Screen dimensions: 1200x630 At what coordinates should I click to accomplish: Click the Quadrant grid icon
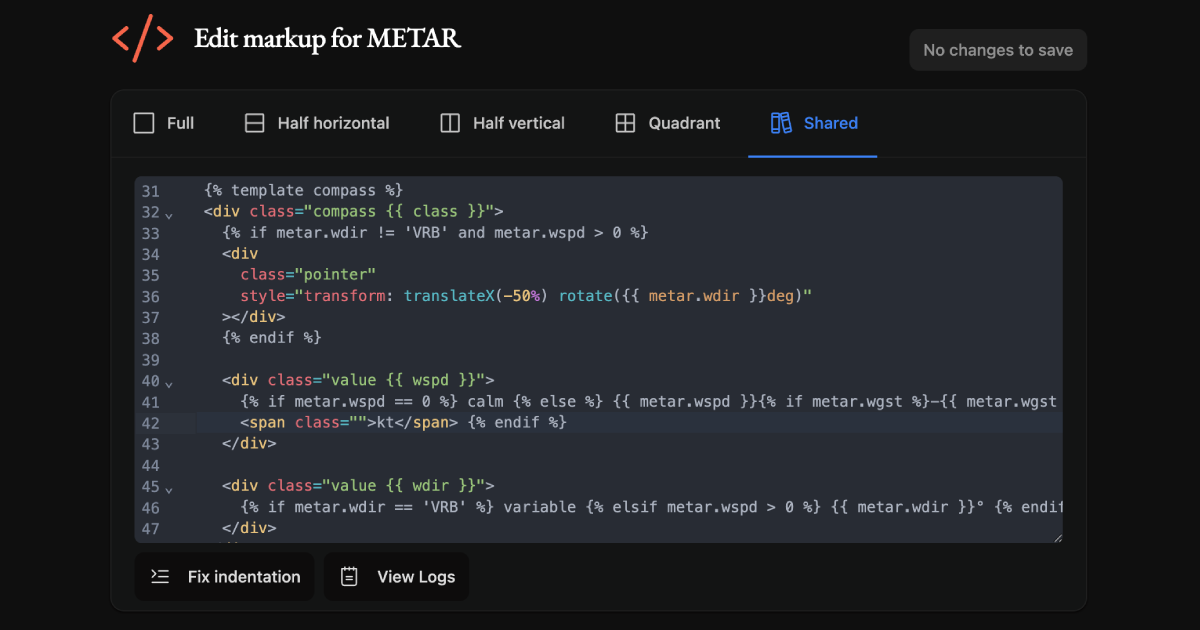click(x=625, y=123)
